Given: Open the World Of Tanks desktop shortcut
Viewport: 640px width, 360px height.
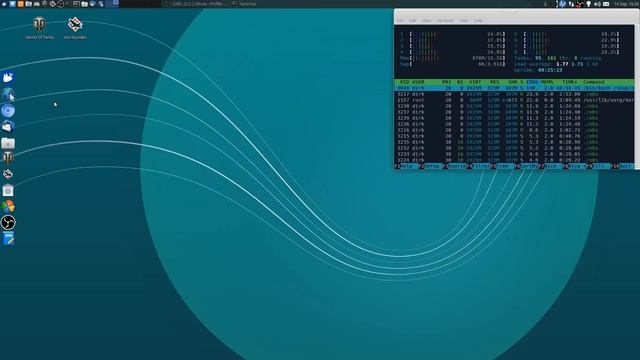Looking at the screenshot, I should pyautogui.click(x=39, y=28).
